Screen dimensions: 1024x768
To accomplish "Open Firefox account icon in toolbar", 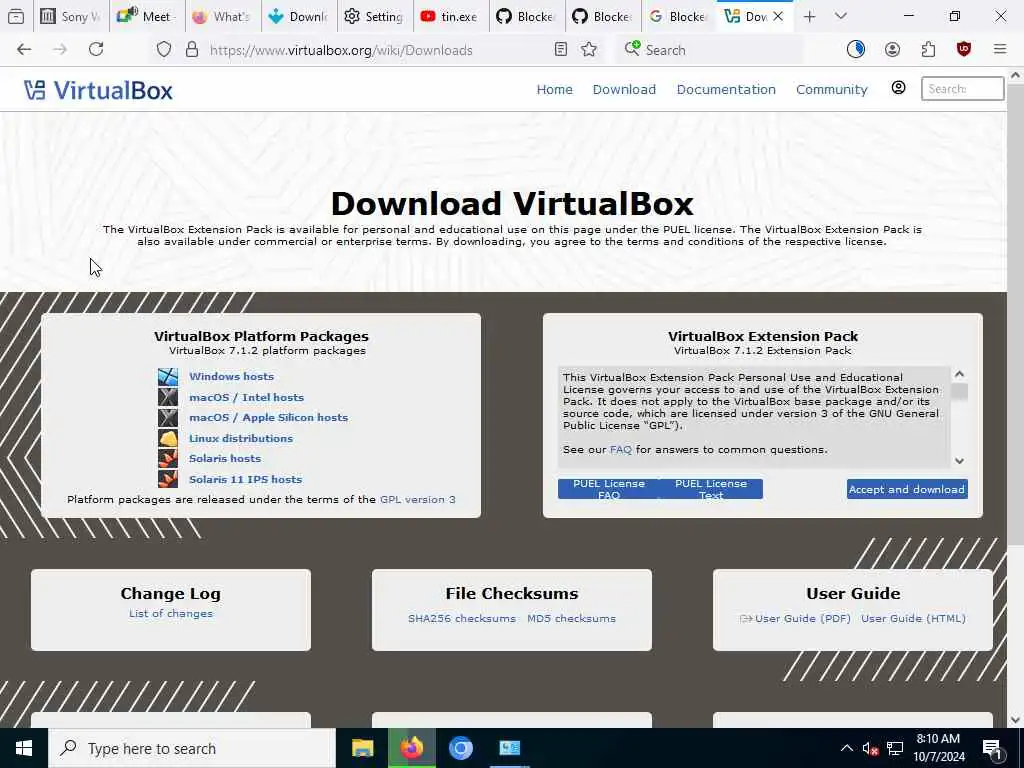I will [892, 50].
